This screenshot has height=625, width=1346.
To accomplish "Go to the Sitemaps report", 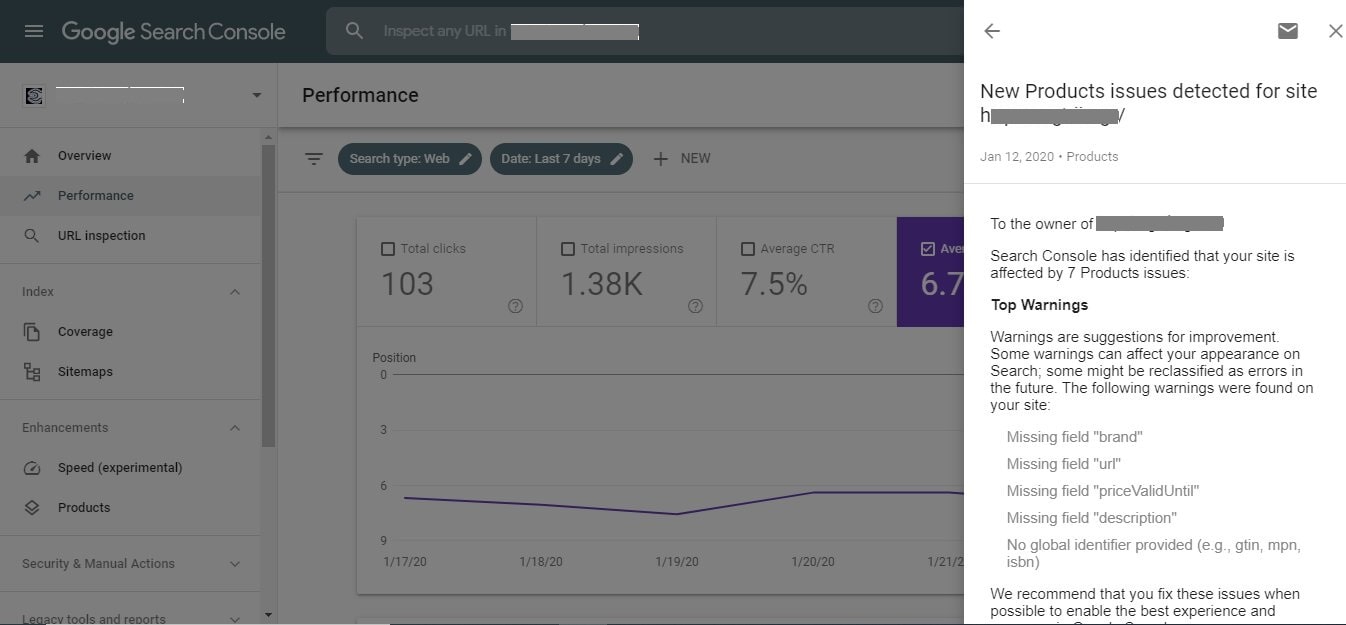I will coord(85,372).
